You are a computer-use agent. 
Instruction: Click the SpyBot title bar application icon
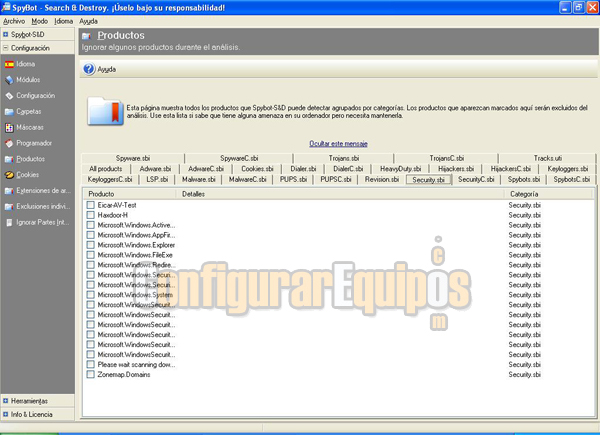[5, 7]
